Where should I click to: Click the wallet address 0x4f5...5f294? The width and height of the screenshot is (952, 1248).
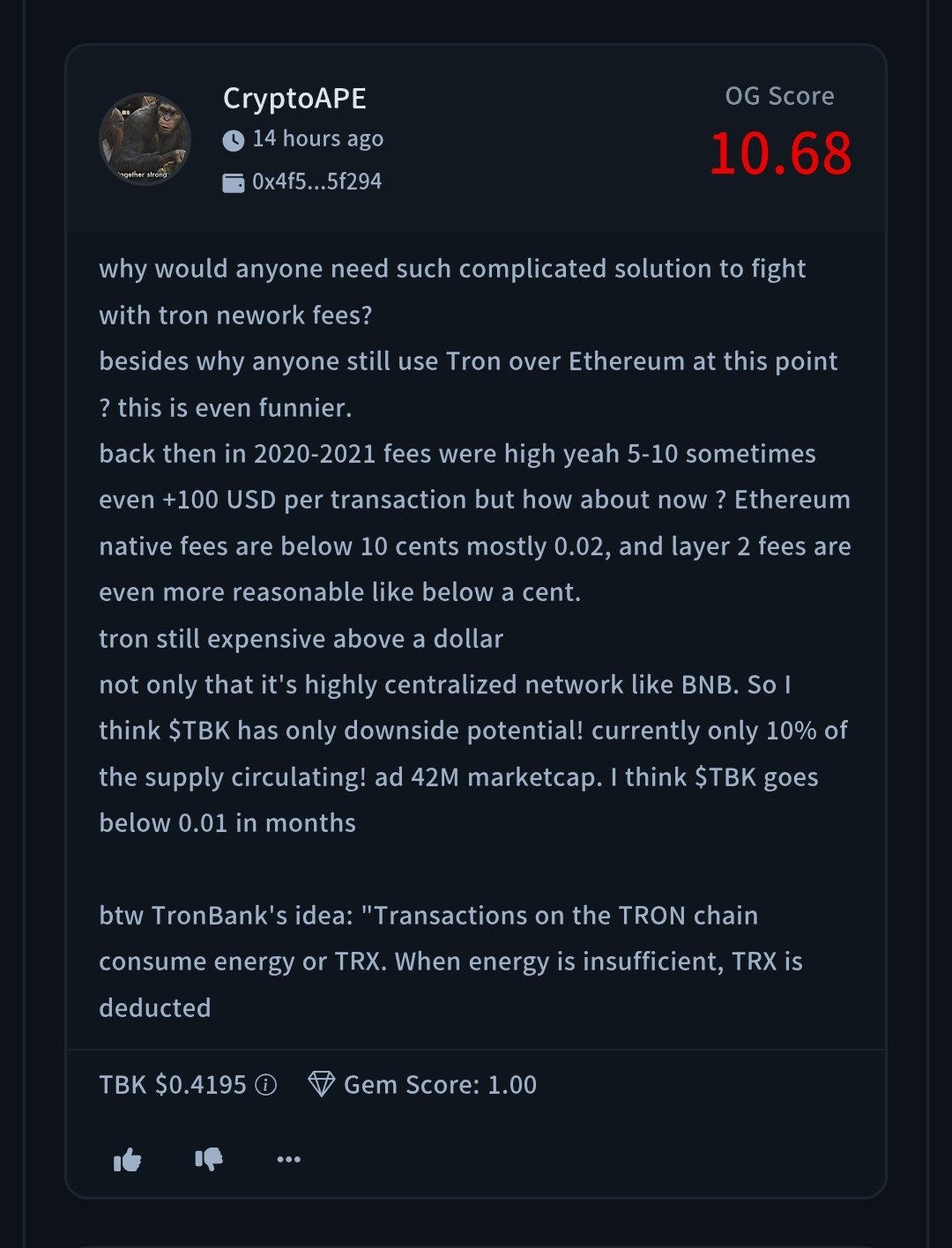click(316, 182)
